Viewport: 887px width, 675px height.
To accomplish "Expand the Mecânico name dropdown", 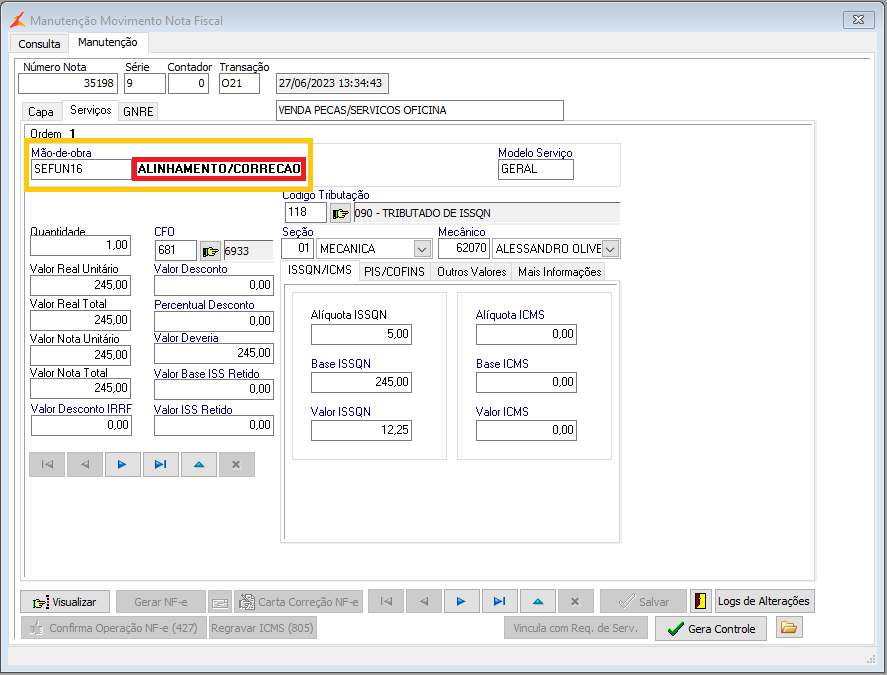I will click(x=610, y=248).
